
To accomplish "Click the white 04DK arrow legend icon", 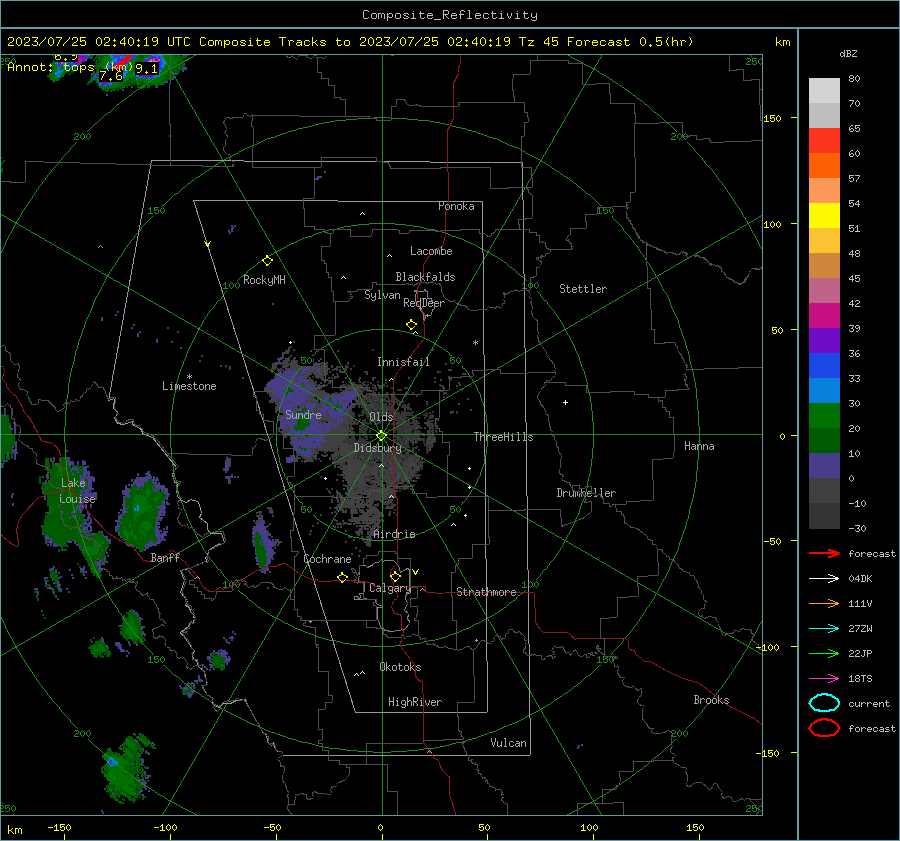I will (824, 579).
